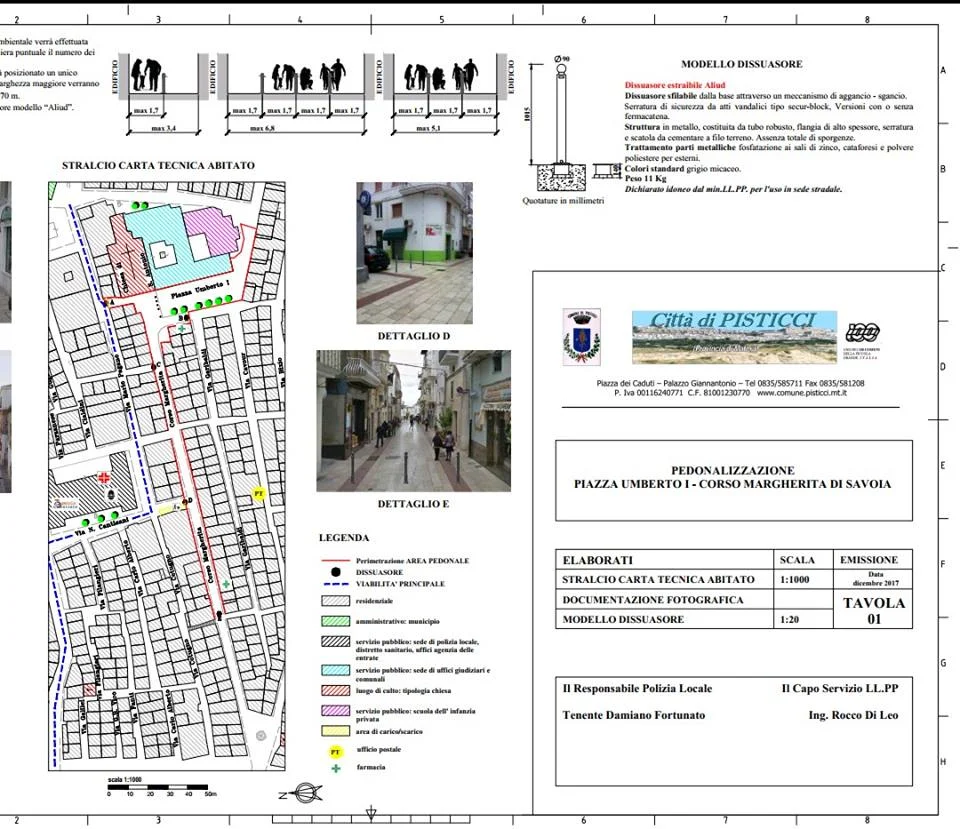
Task: Click the blue dashed viabilità principale legend line
Action: click(x=336, y=584)
